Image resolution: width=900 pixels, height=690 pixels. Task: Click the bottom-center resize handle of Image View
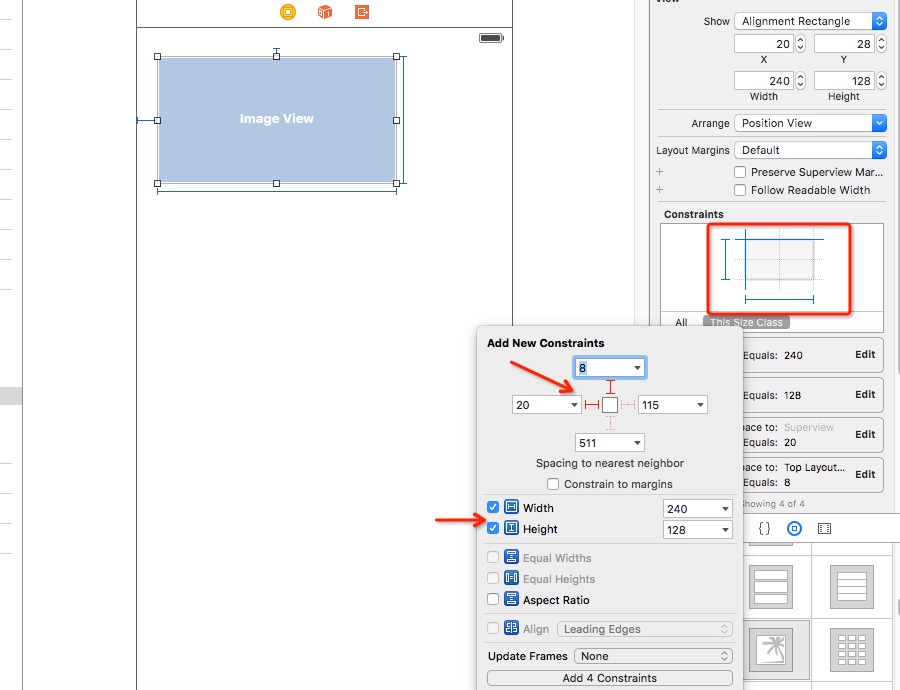277,184
